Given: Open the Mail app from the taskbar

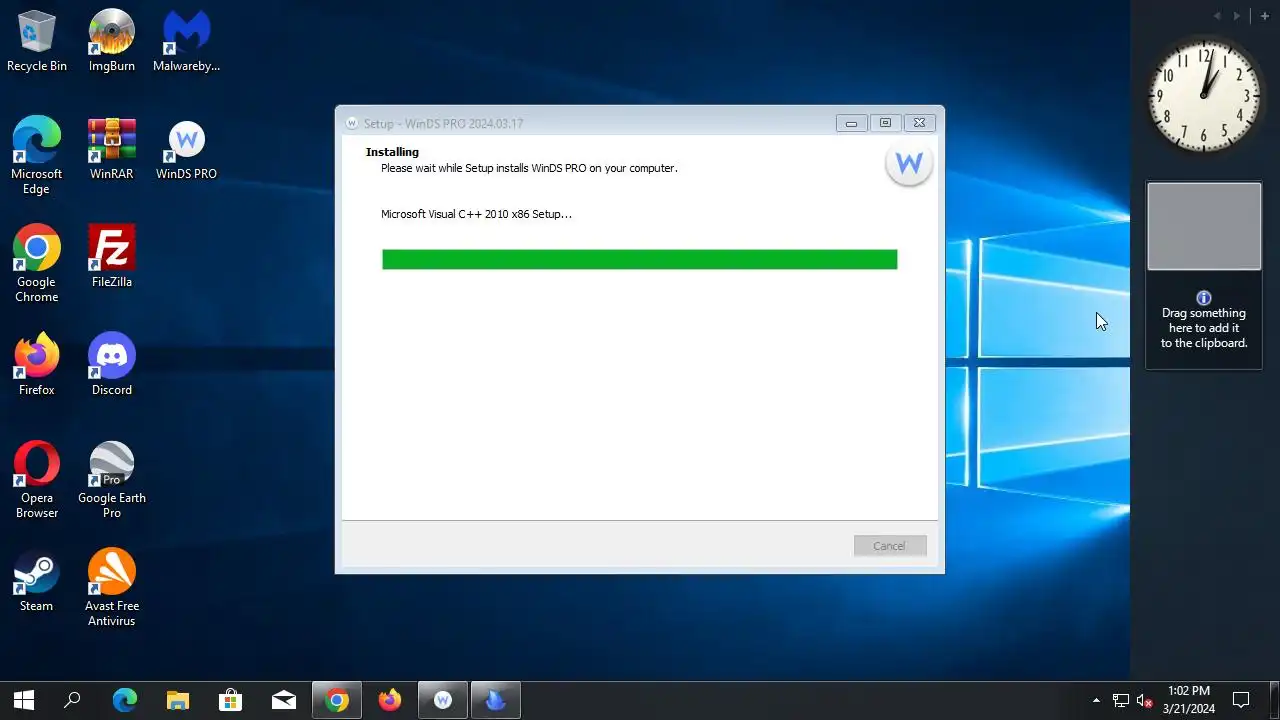Looking at the screenshot, I should tap(284, 700).
